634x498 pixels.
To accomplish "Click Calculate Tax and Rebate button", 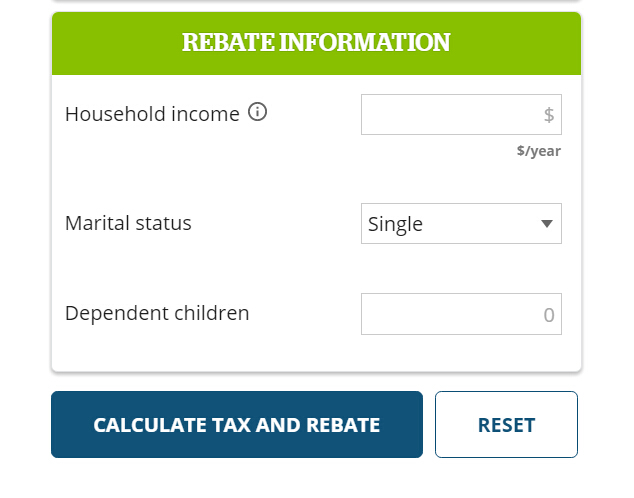I will point(237,424).
